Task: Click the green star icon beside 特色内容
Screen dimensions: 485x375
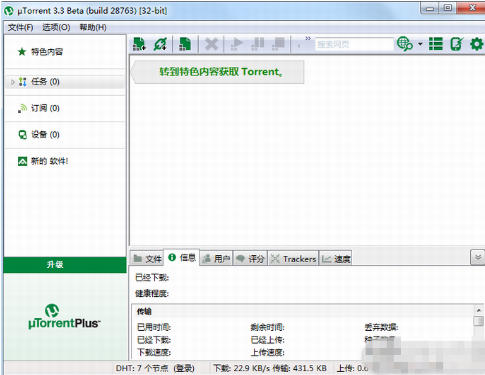Action: pyautogui.click(x=22, y=52)
